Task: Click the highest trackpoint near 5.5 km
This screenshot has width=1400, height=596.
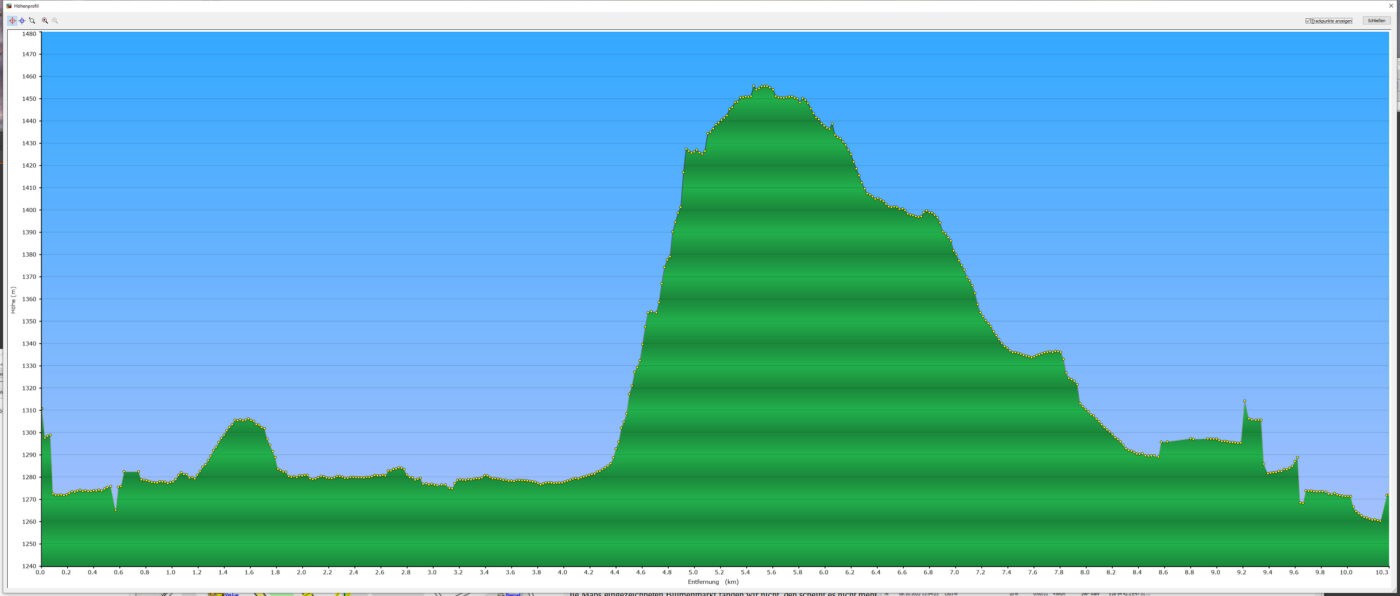Action: pos(764,87)
